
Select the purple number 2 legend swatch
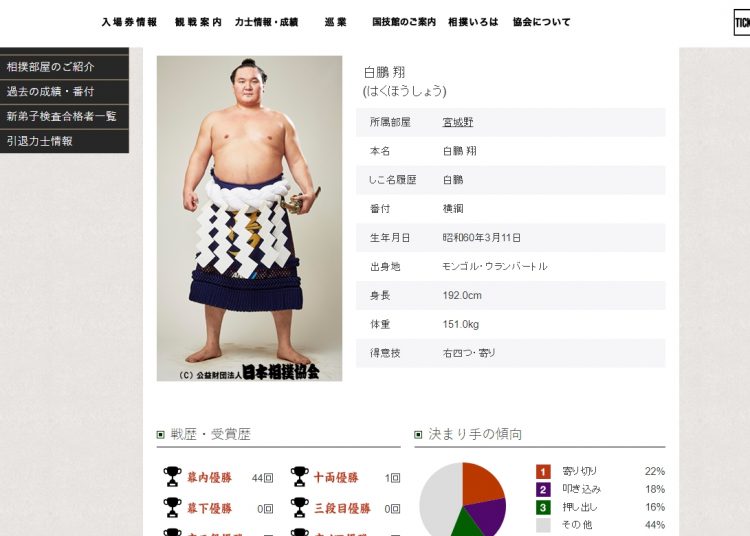tap(543, 490)
